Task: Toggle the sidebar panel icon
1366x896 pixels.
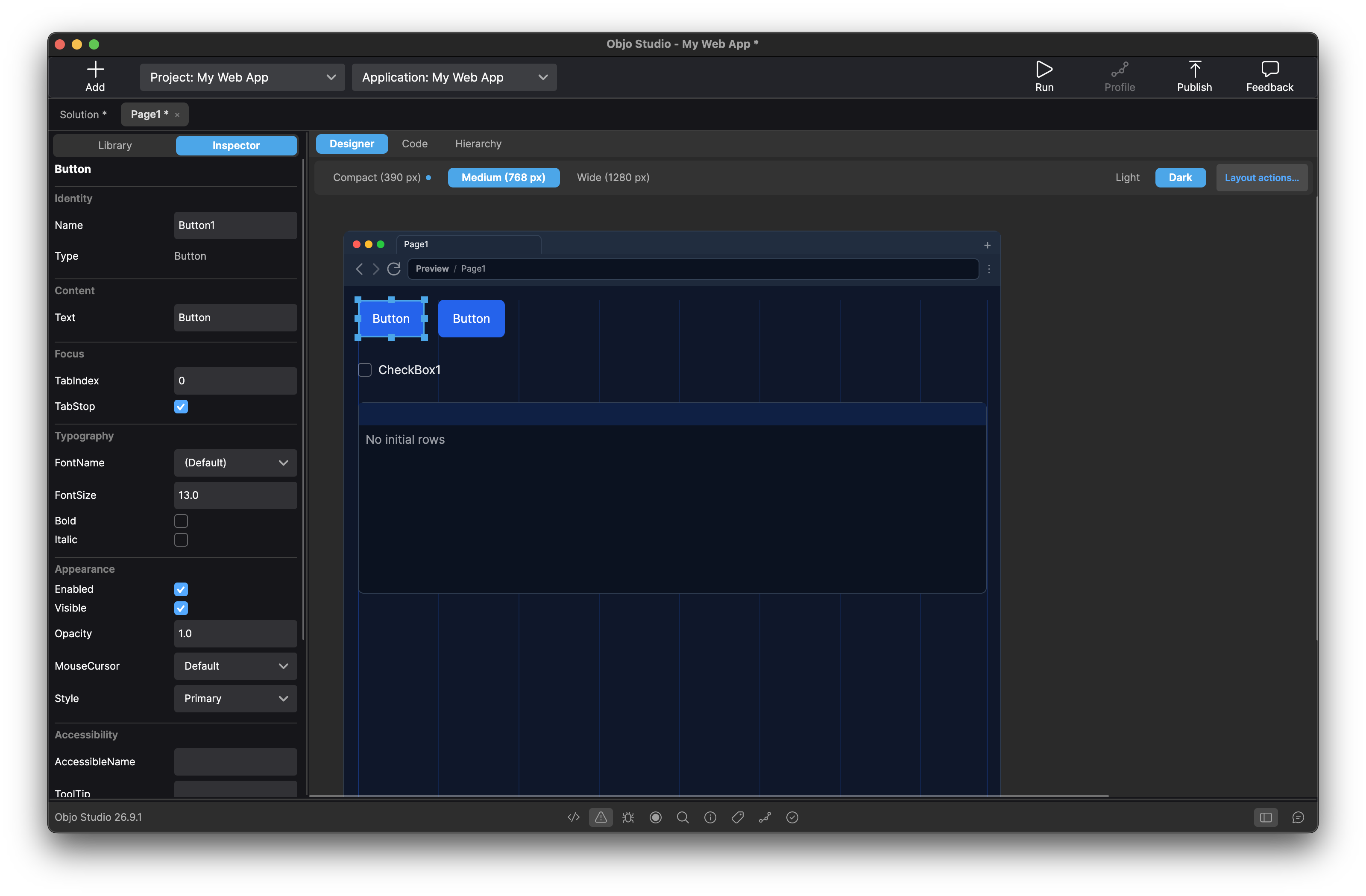Action: coord(1266,817)
